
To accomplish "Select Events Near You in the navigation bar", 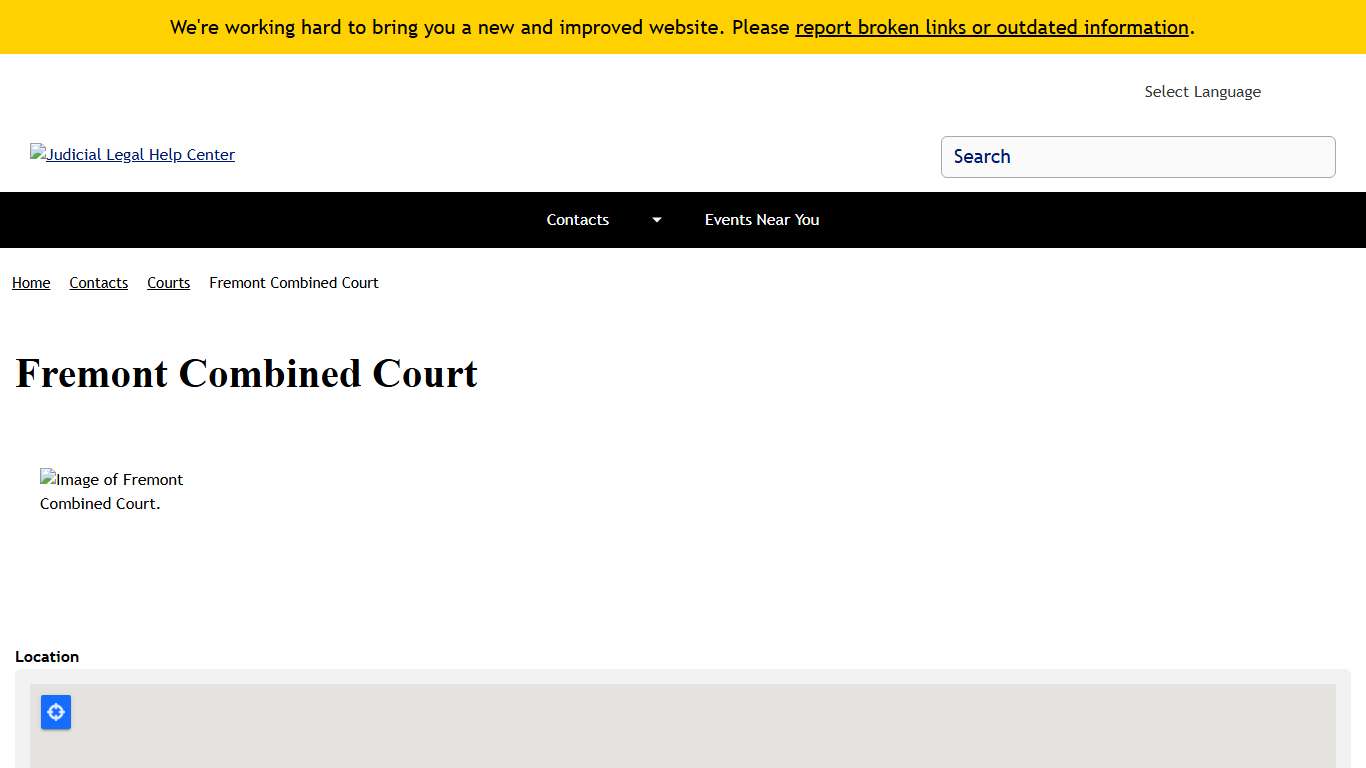I will click(x=762, y=220).
